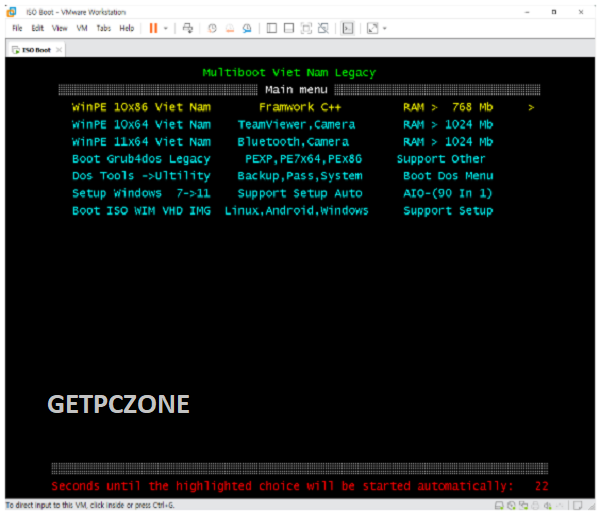Toggle Unity mode icon
This screenshot has height=513, width=600.
pos(323,29)
